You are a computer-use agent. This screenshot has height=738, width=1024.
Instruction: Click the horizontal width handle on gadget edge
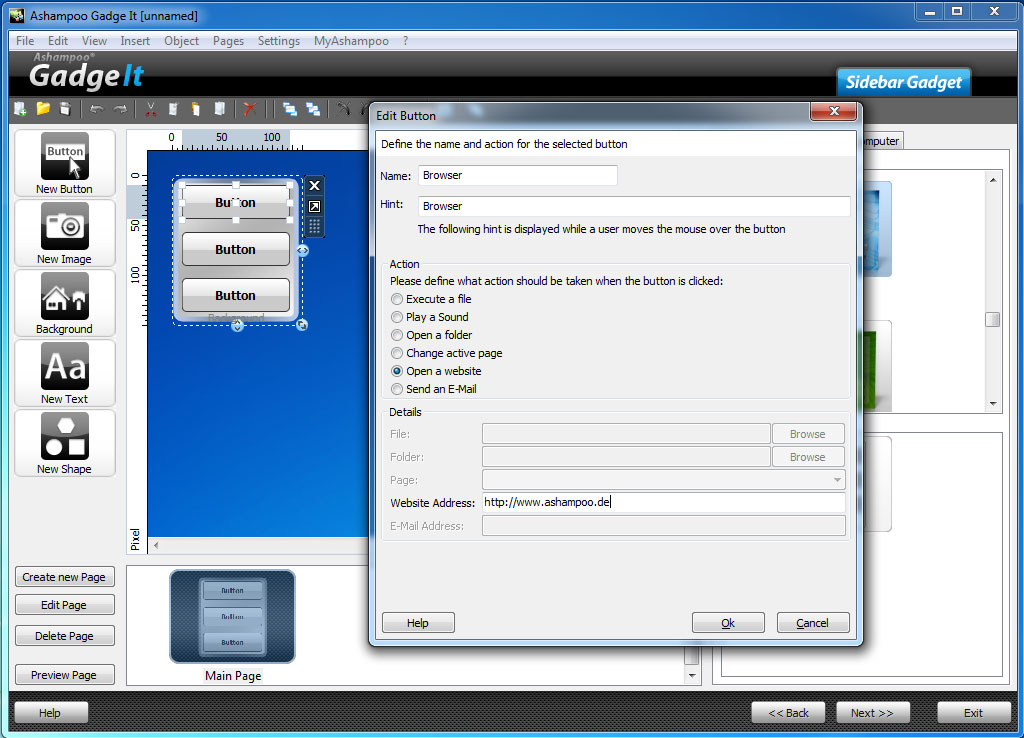point(302,250)
